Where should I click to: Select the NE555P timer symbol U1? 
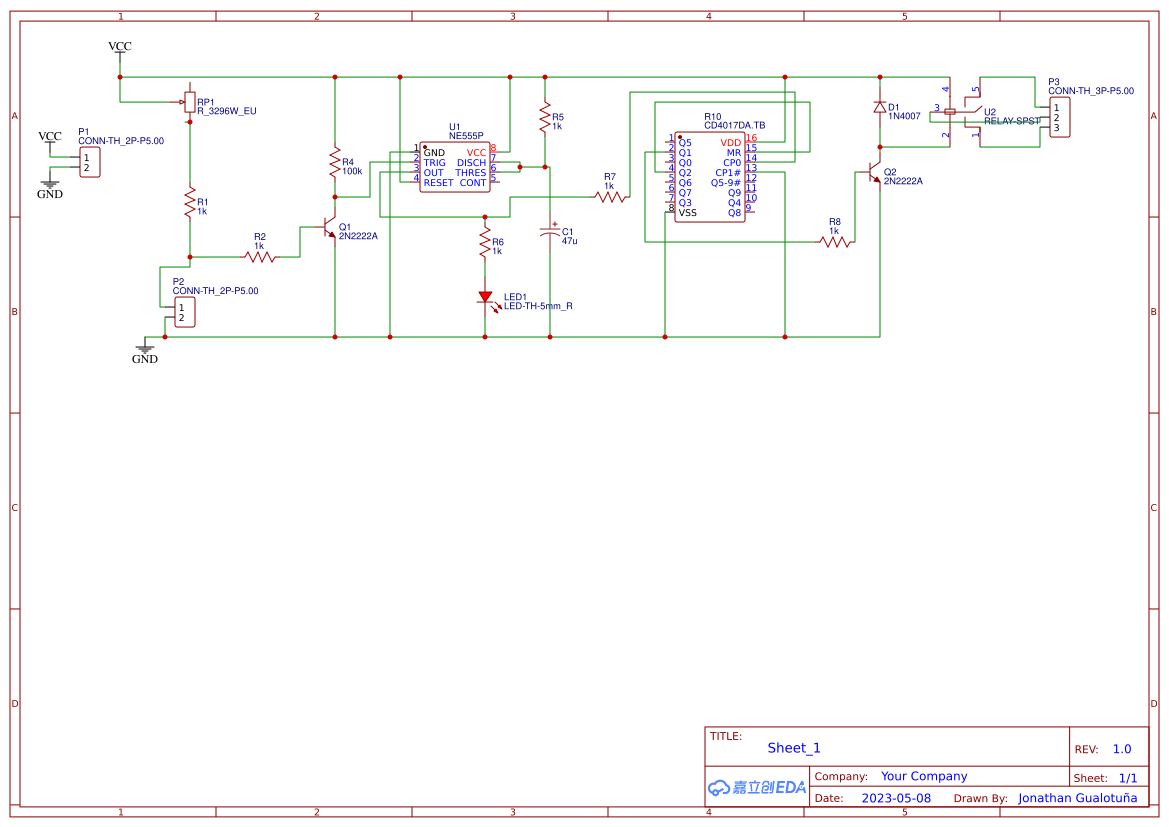click(456, 166)
